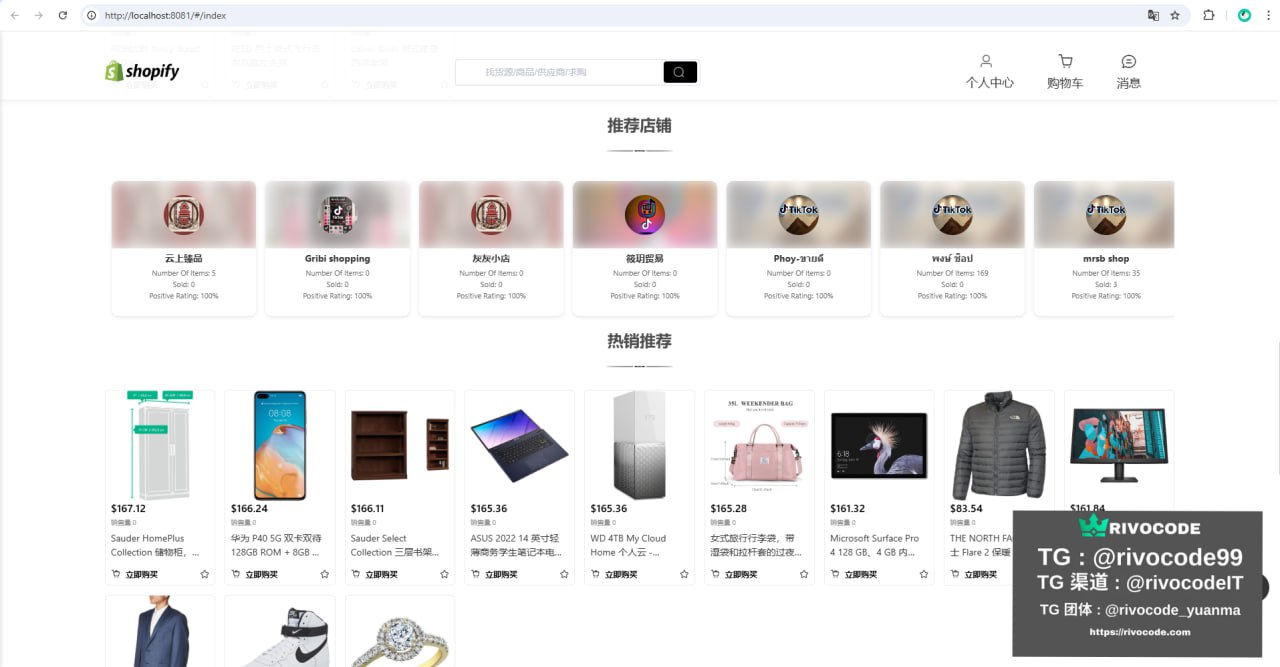This screenshot has width=1280, height=667.
Task: Open the browser extensions puzzle icon
Action: tap(1209, 16)
